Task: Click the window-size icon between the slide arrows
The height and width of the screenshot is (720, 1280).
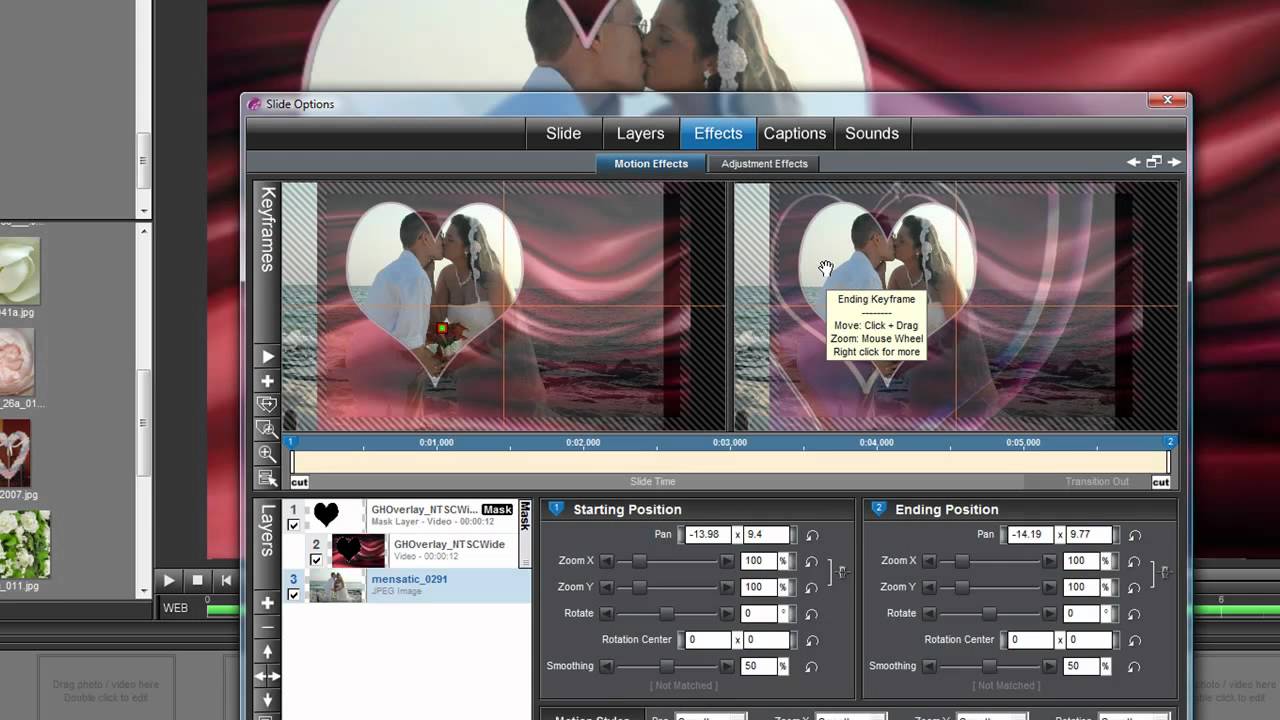Action: point(1154,162)
